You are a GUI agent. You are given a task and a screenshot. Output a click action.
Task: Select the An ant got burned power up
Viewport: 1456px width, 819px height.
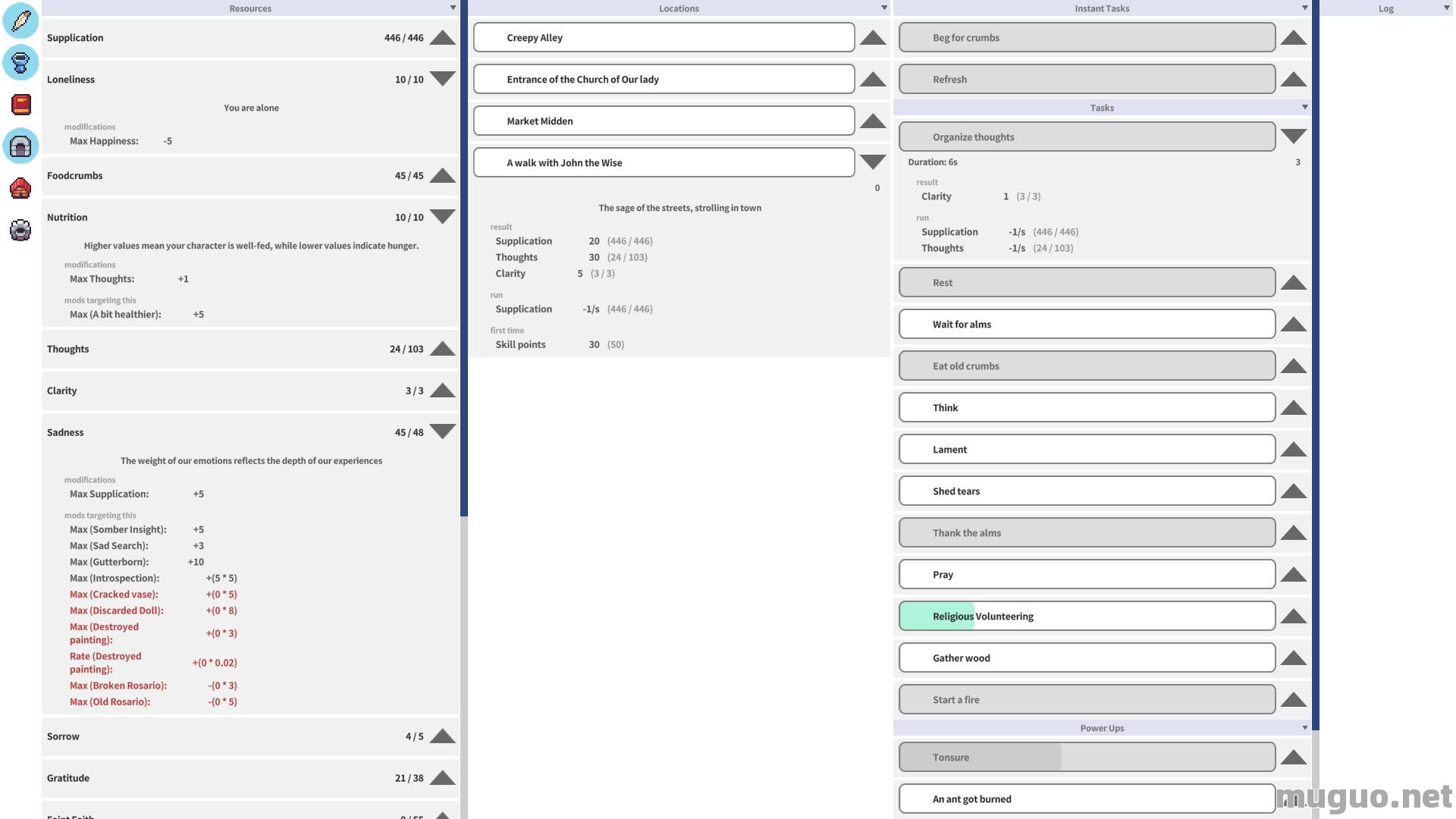(1087, 799)
